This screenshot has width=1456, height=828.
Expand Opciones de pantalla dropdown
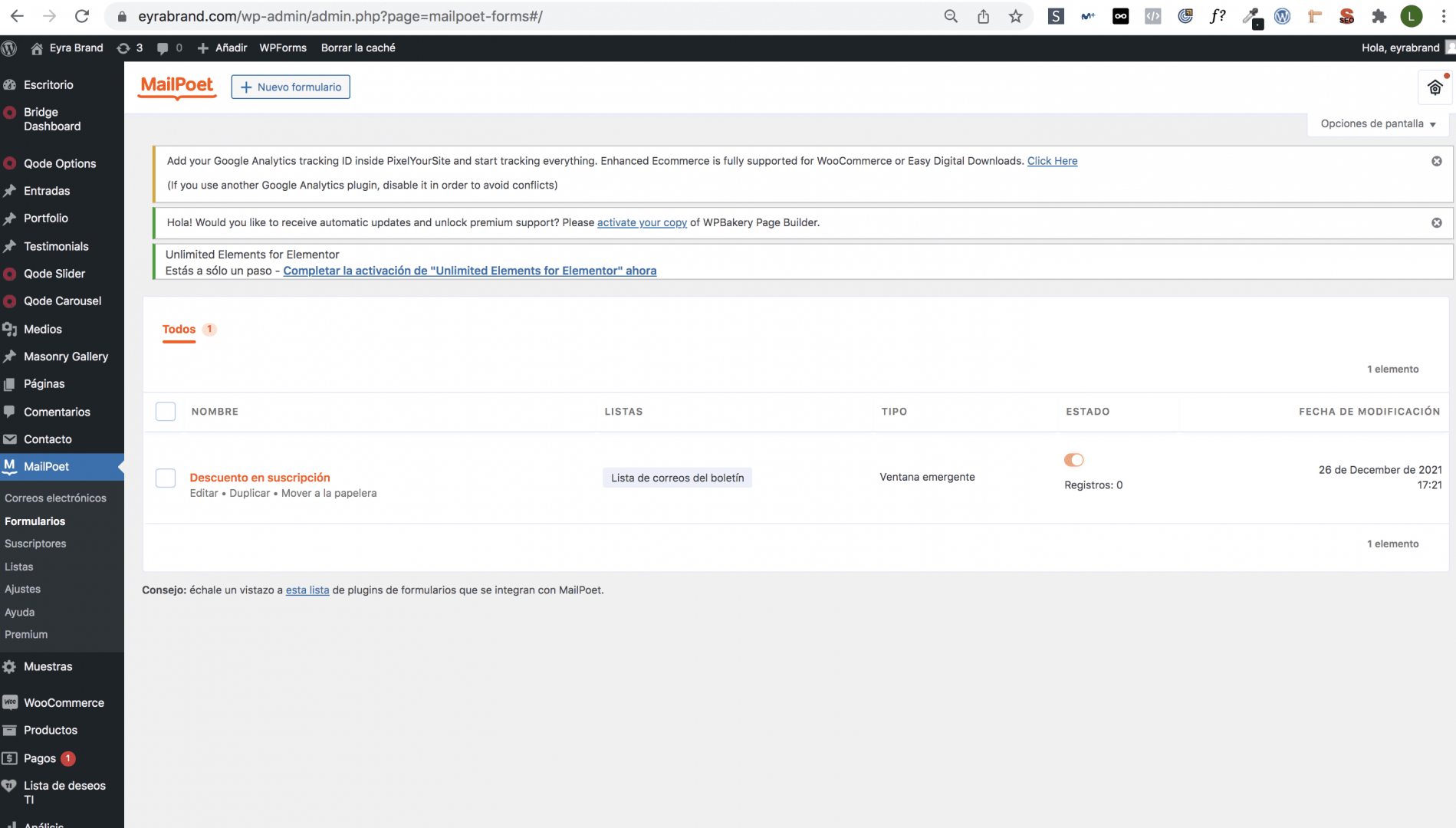point(1378,123)
